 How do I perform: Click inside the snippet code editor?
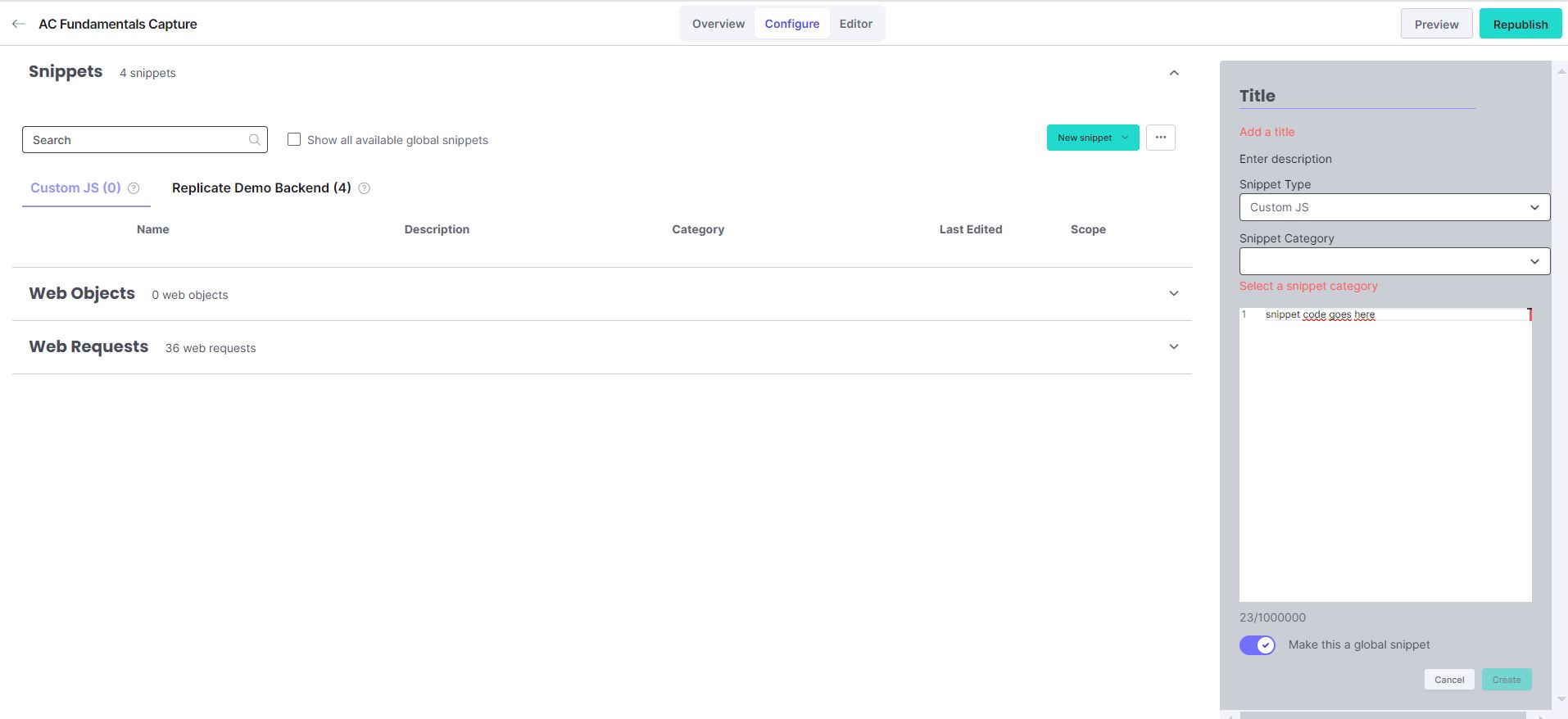coord(1385,454)
